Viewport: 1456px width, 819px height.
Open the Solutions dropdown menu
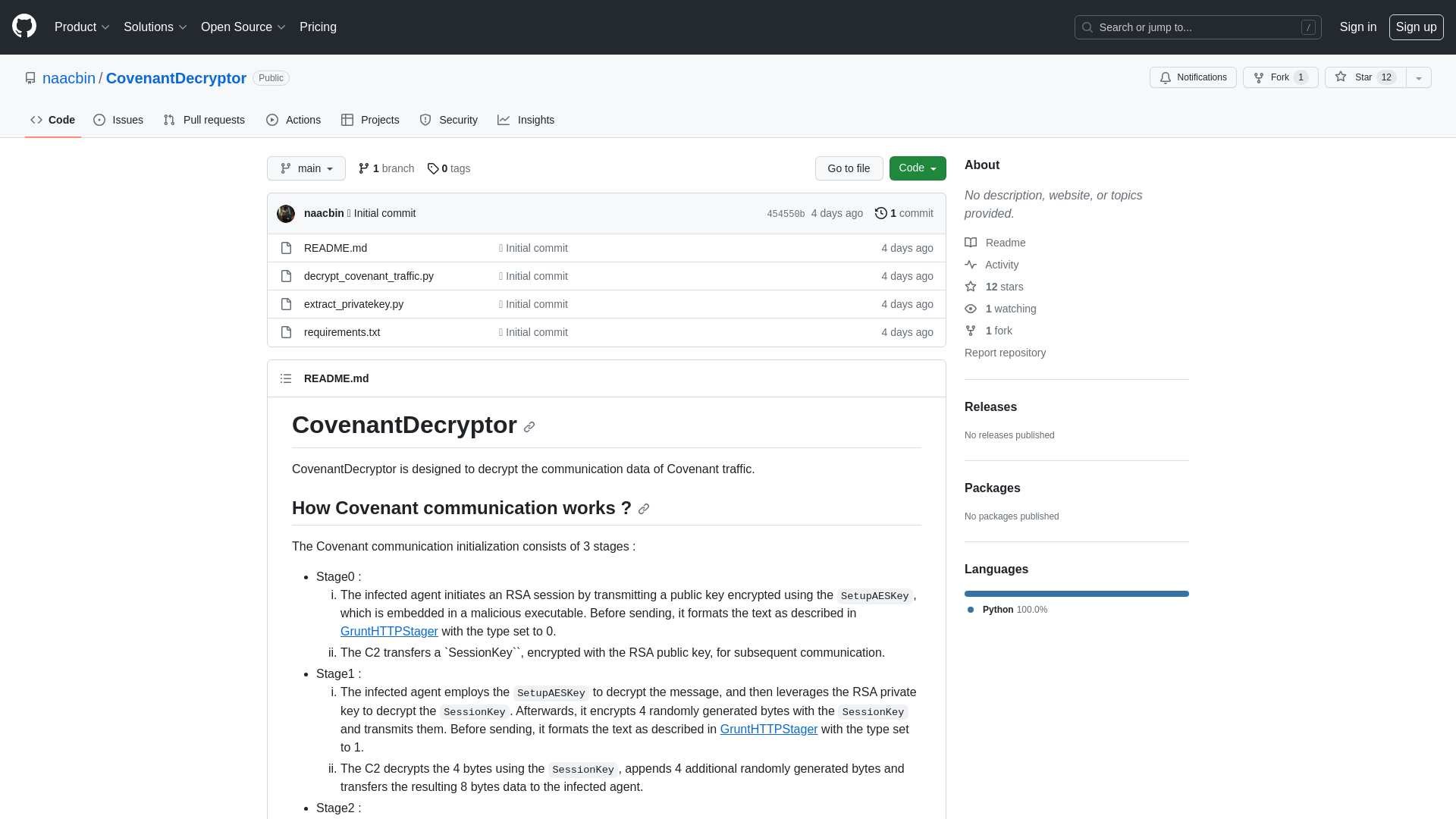click(x=155, y=27)
